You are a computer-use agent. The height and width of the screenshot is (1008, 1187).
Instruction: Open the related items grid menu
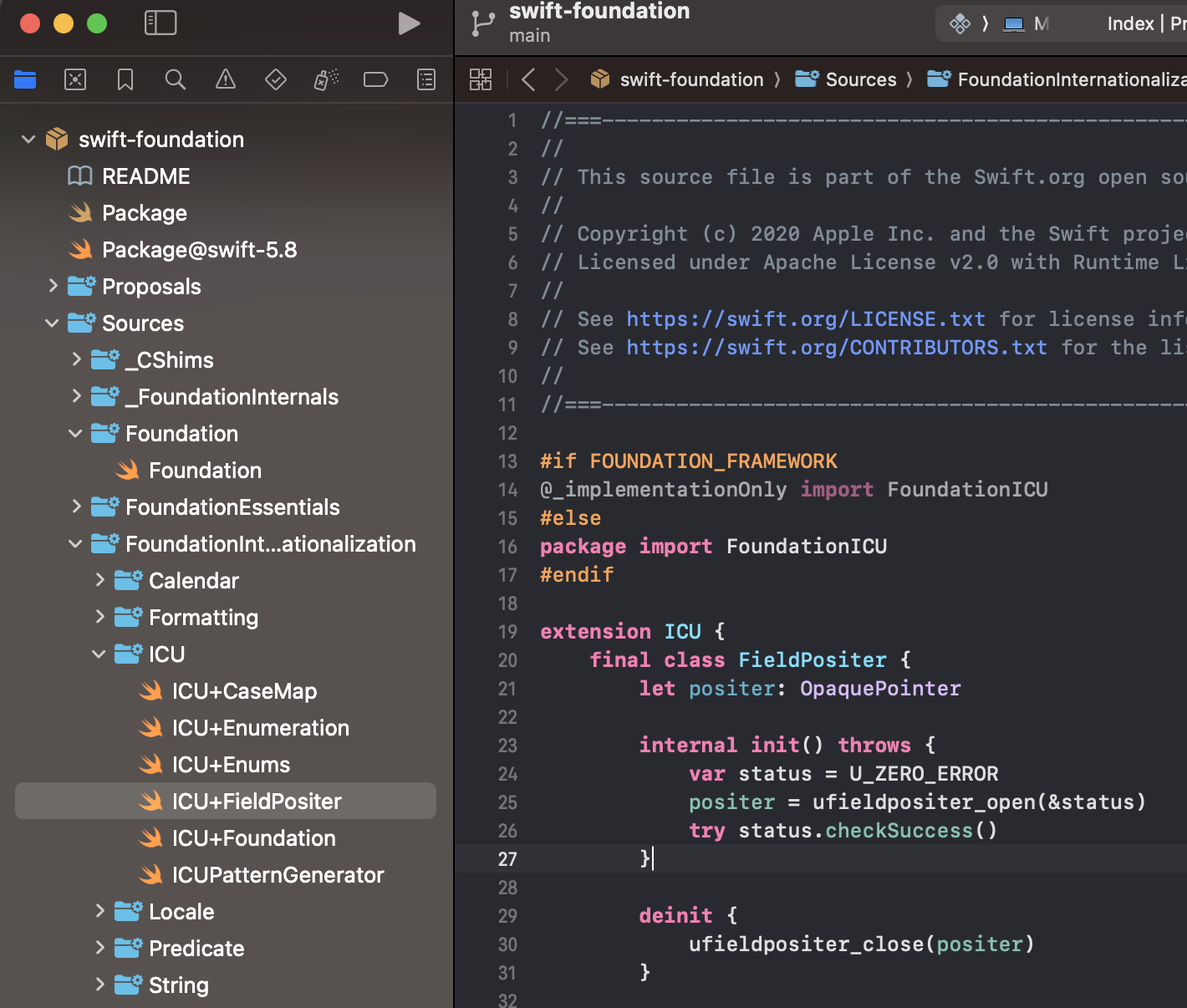481,79
